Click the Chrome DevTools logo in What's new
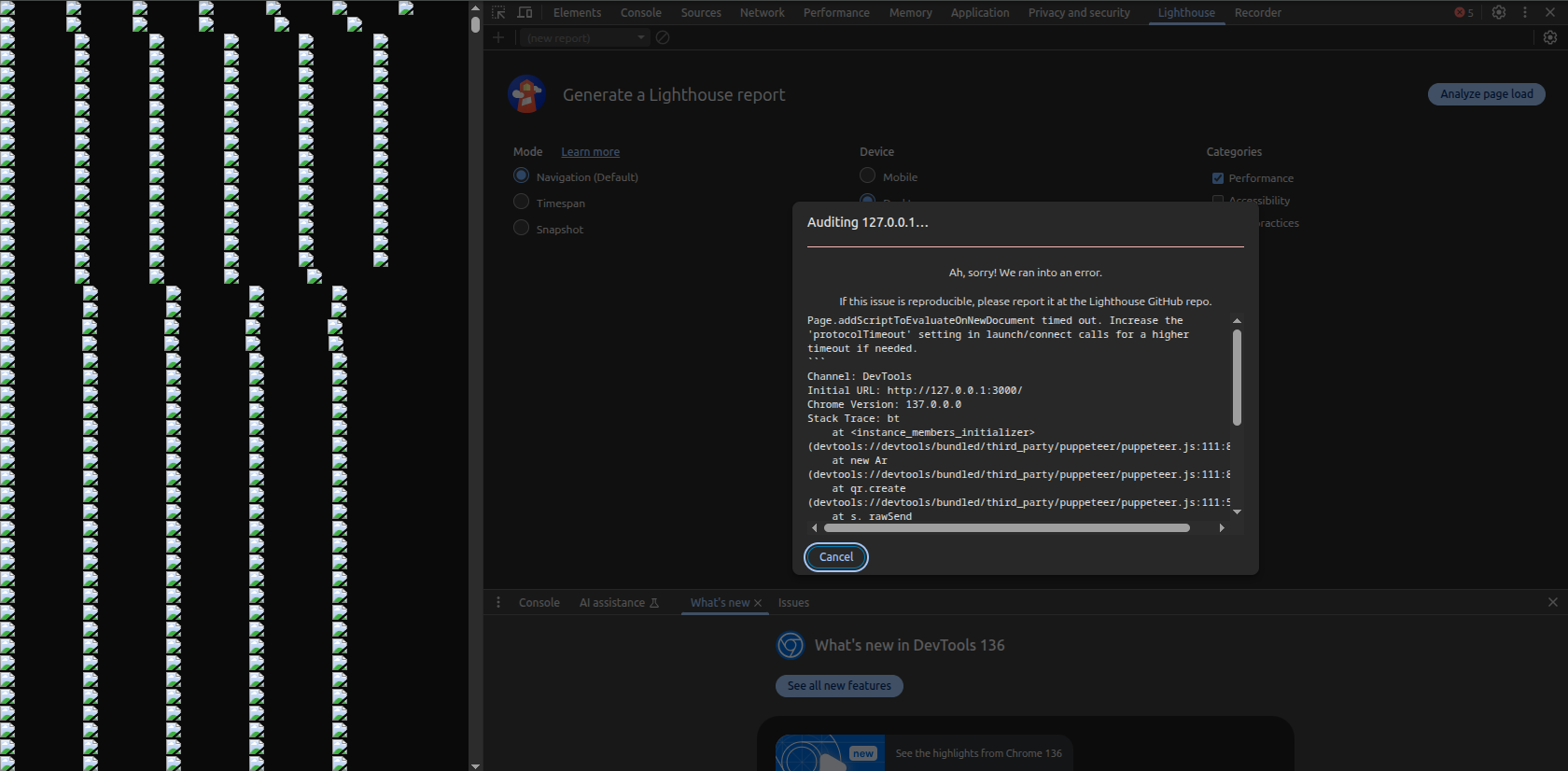 pos(791,645)
